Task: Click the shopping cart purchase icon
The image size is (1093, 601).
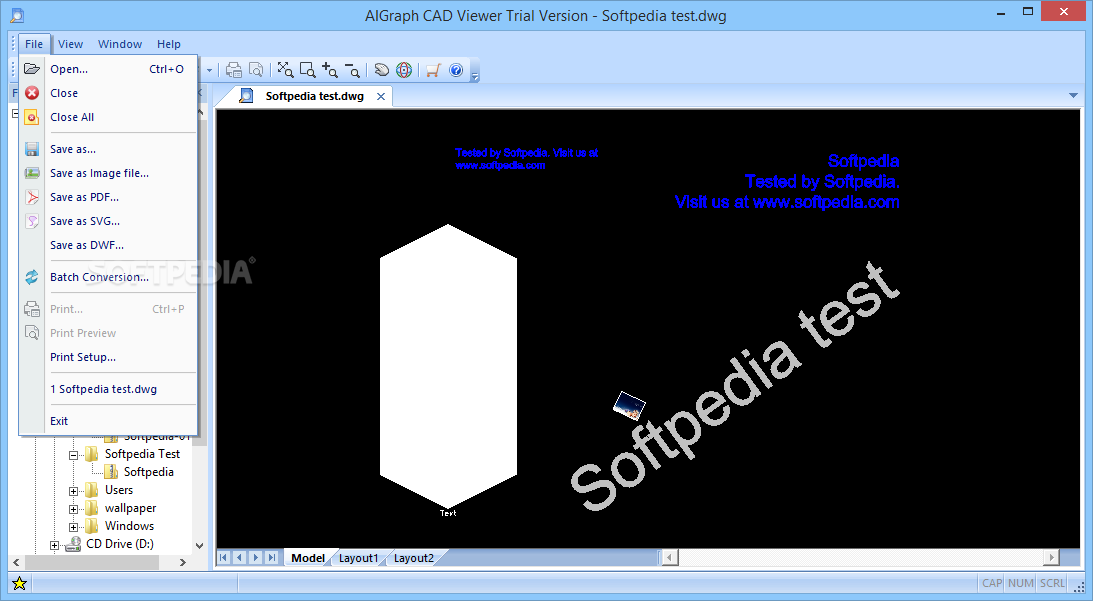Action: pyautogui.click(x=433, y=70)
